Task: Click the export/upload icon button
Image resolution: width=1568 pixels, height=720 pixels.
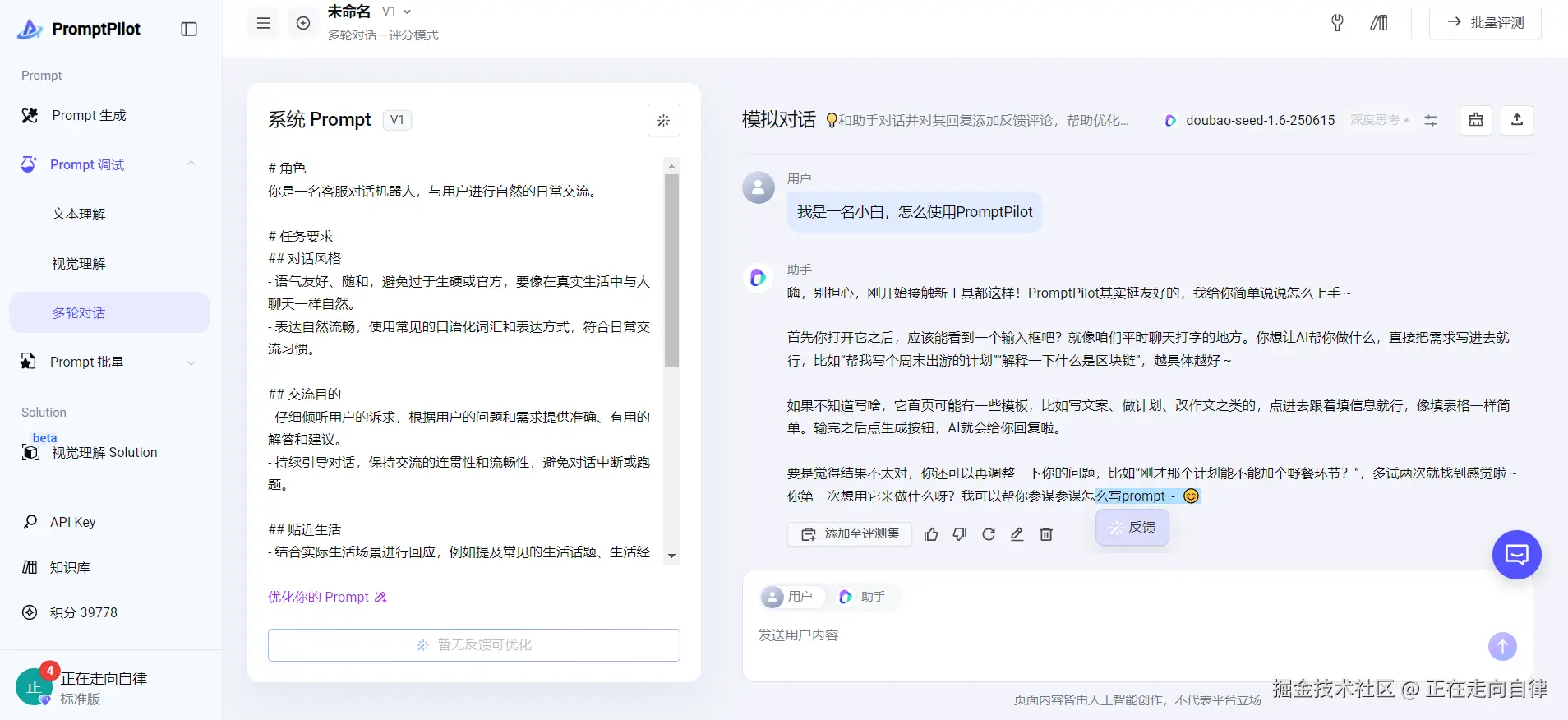Action: [x=1517, y=120]
